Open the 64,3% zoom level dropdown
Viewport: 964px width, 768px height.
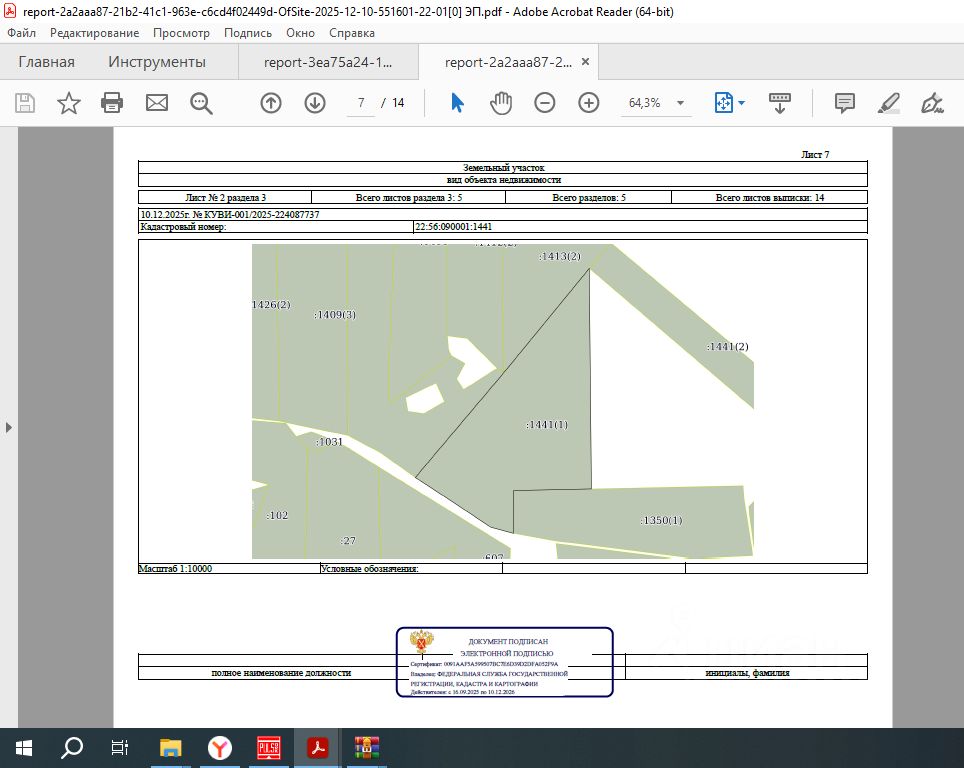(x=681, y=103)
